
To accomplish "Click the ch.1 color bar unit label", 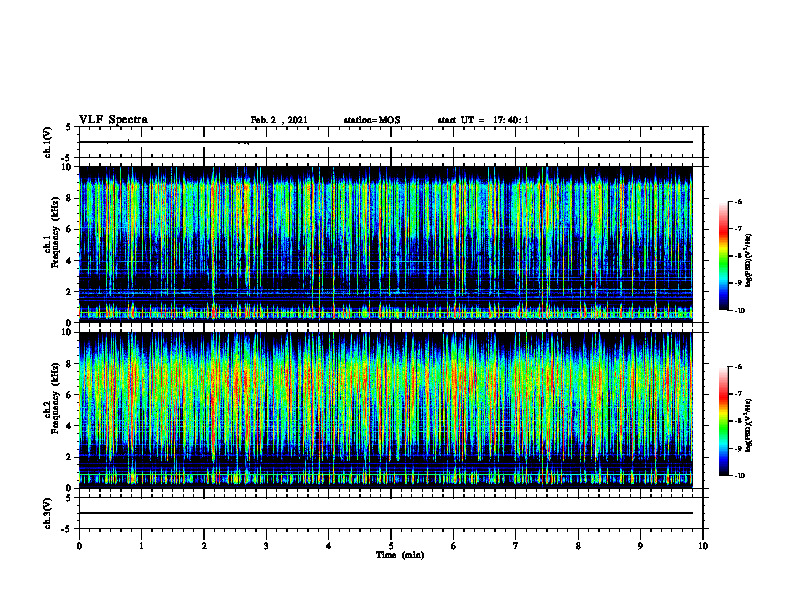I will point(749,261).
